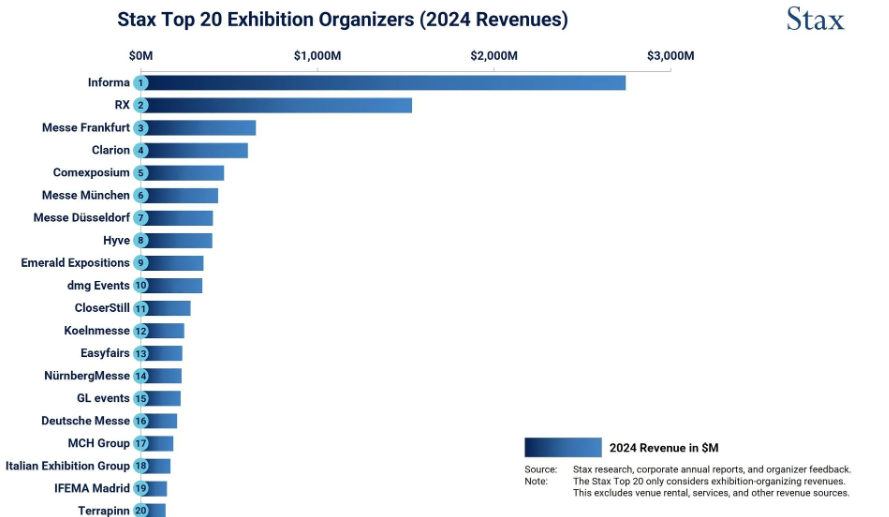Click the $1,000M axis label

[318, 55]
